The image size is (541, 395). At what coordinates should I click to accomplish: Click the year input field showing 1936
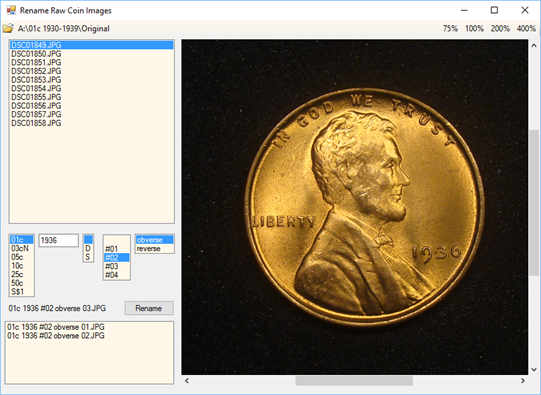[58, 240]
